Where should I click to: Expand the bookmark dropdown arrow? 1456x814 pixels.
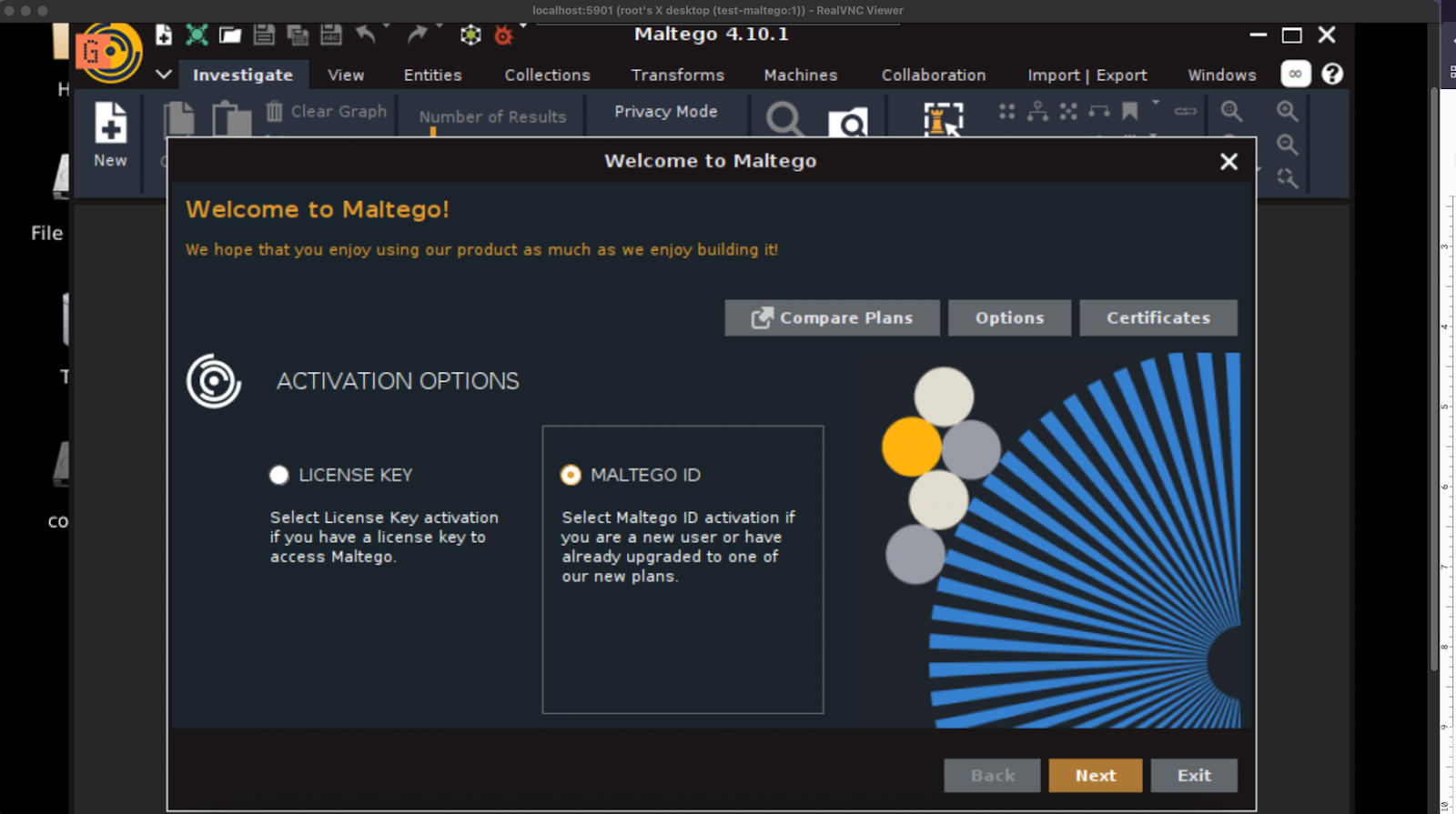pyautogui.click(x=1156, y=103)
